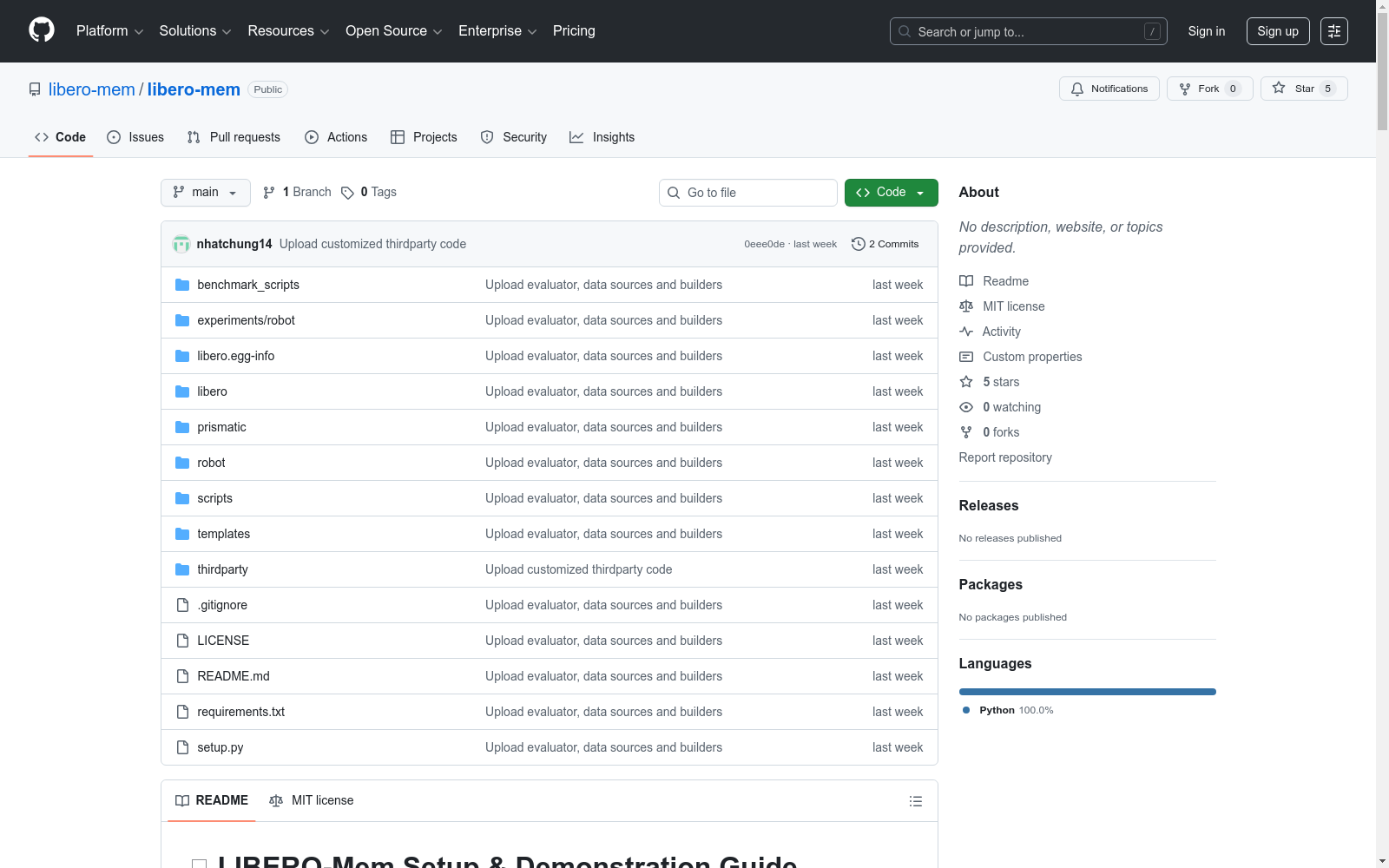
Task: Switch to the Issues tab
Action: pos(135,137)
